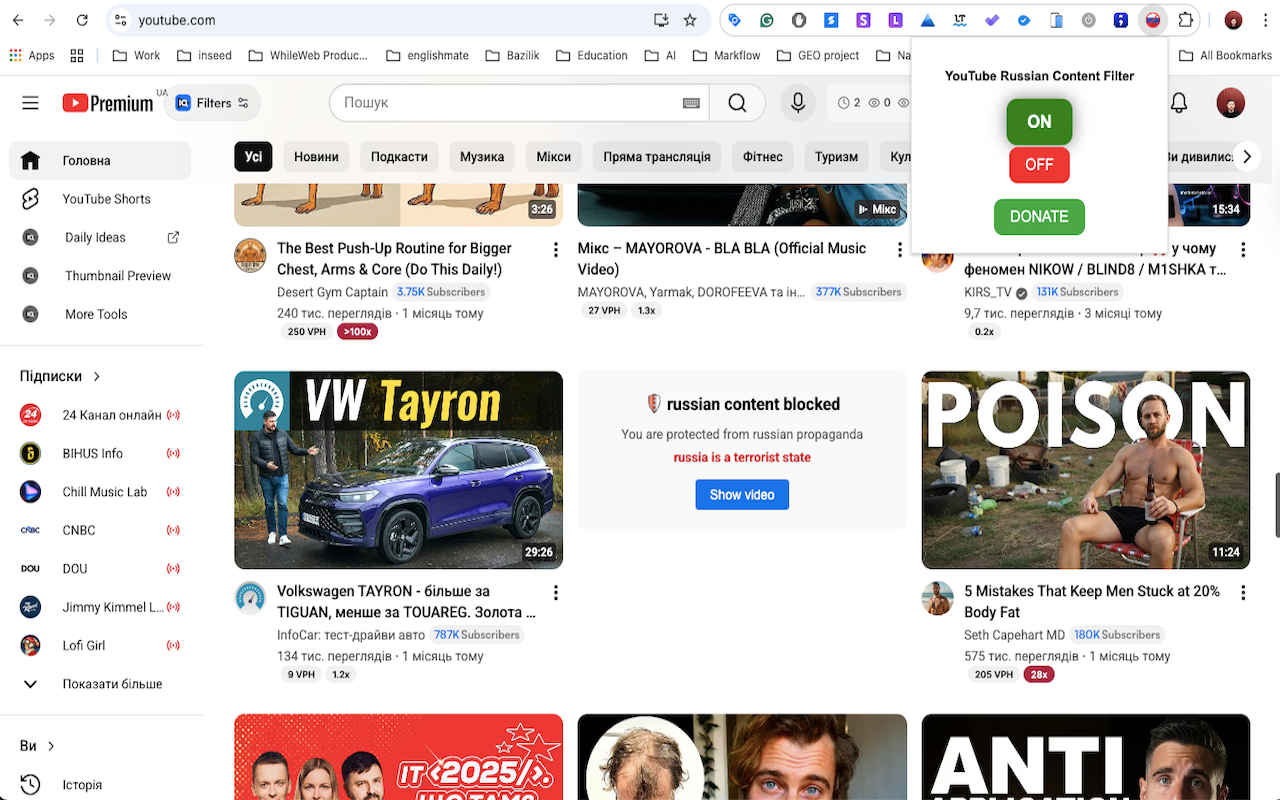
Task: Open Головна in the sidebar
Action: click(x=100, y=160)
